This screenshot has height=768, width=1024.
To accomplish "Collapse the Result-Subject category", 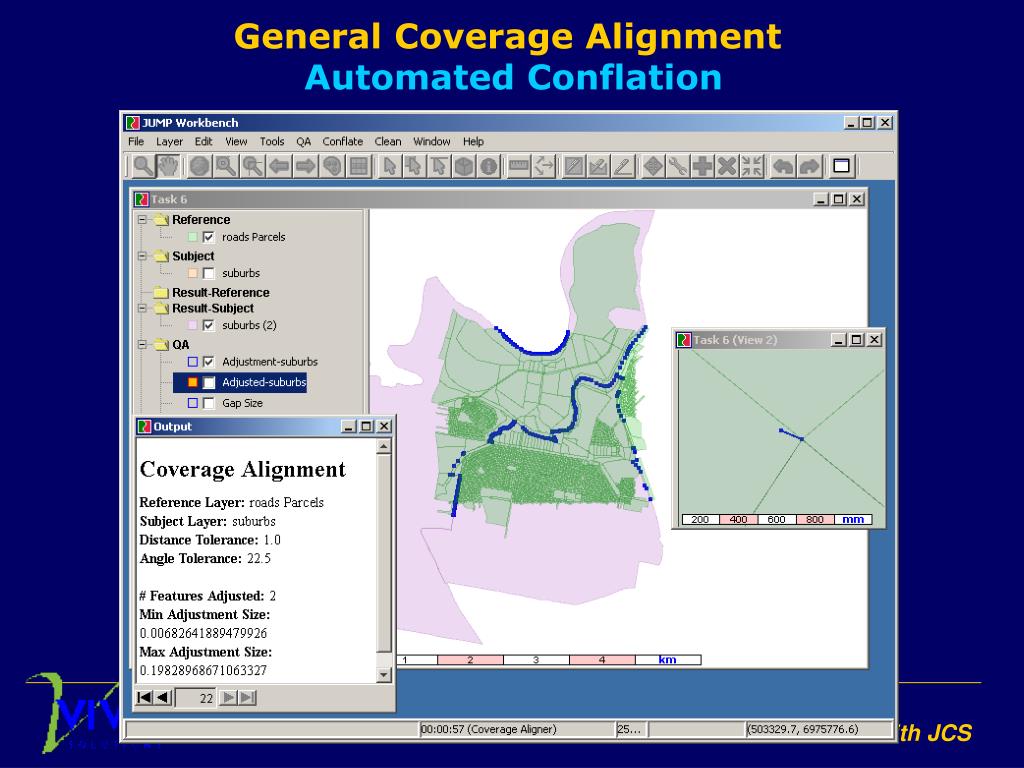I will pos(142,308).
